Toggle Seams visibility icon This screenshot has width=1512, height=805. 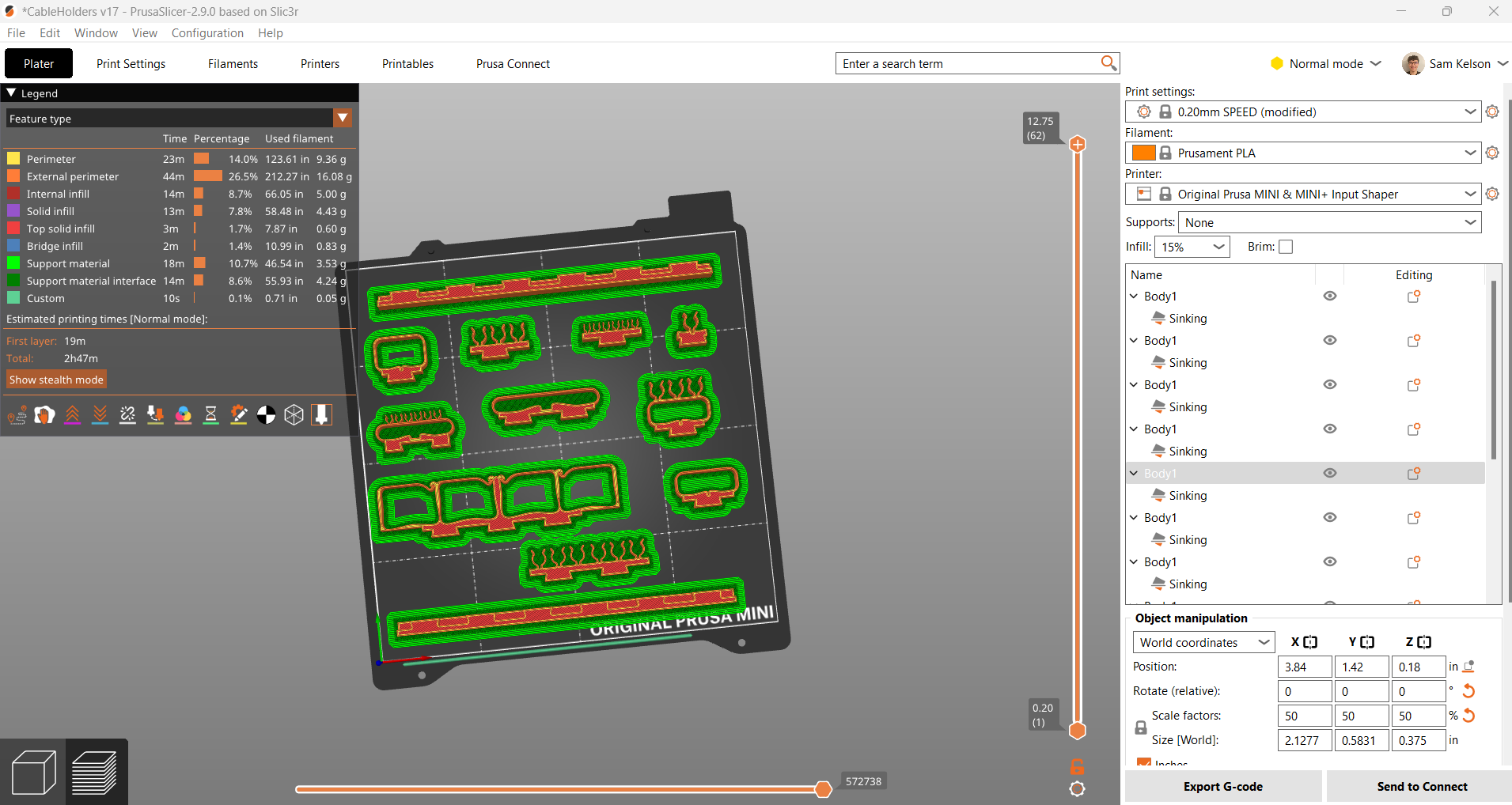128,415
